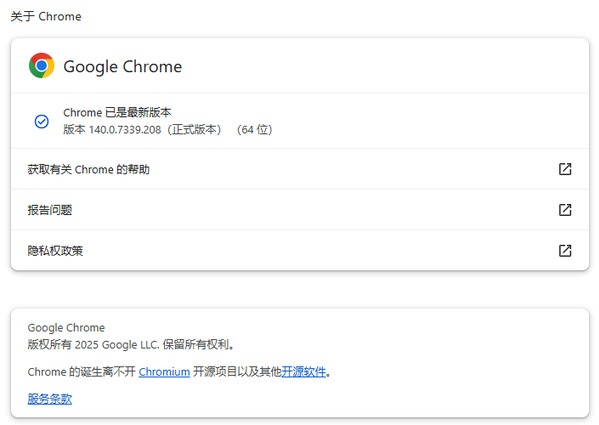Click the version number 140.0.7339.208
The image size is (599, 425).
[125, 130]
